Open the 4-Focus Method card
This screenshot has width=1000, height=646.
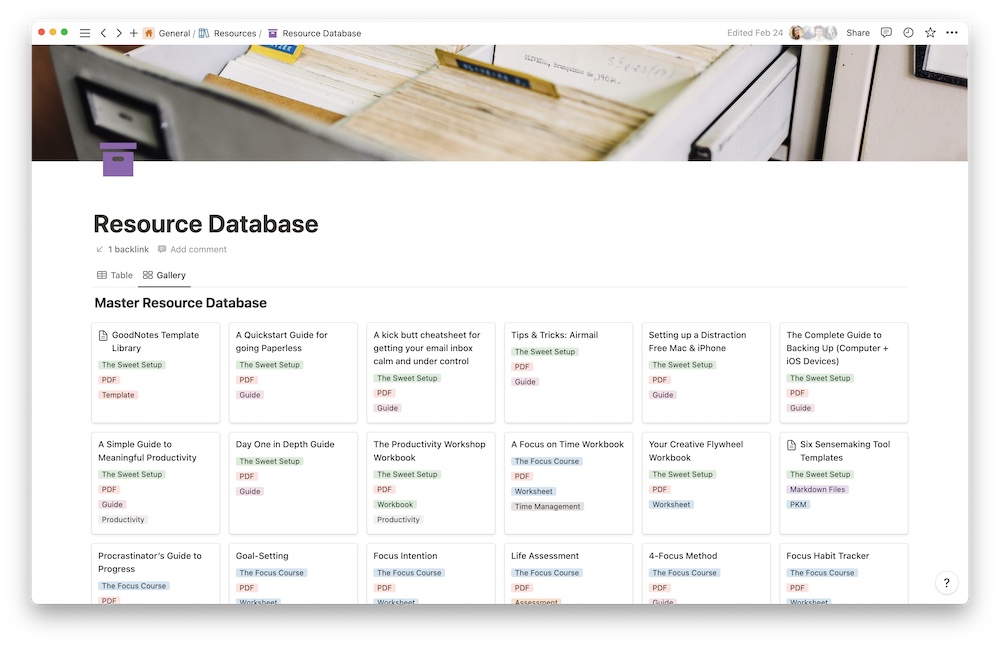(706, 573)
